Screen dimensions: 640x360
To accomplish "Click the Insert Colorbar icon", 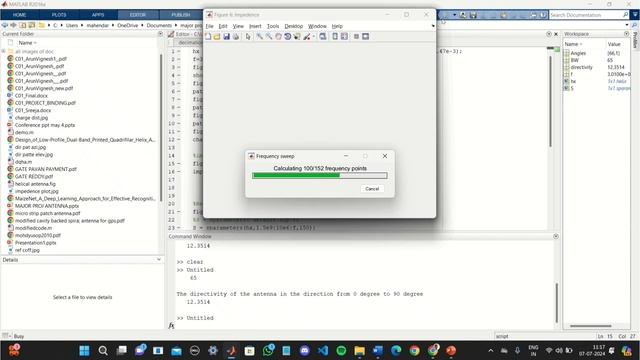I will tap(335, 37).
